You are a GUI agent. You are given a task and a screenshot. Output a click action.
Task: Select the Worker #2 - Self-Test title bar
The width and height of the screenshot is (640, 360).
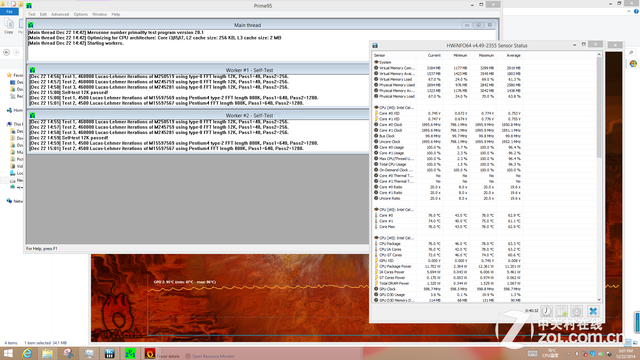[x=198, y=116]
